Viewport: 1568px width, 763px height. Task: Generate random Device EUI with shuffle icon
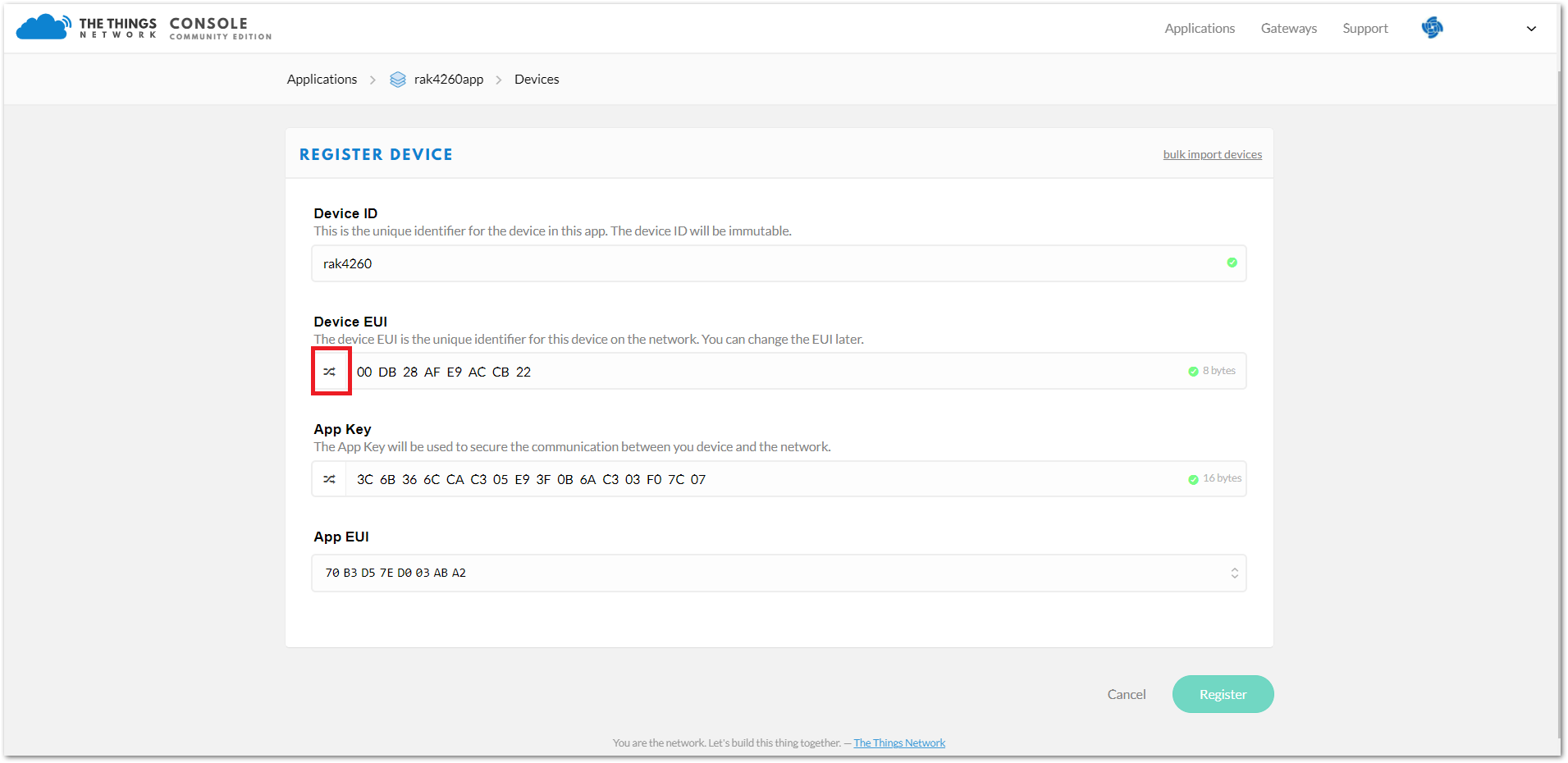(x=330, y=372)
